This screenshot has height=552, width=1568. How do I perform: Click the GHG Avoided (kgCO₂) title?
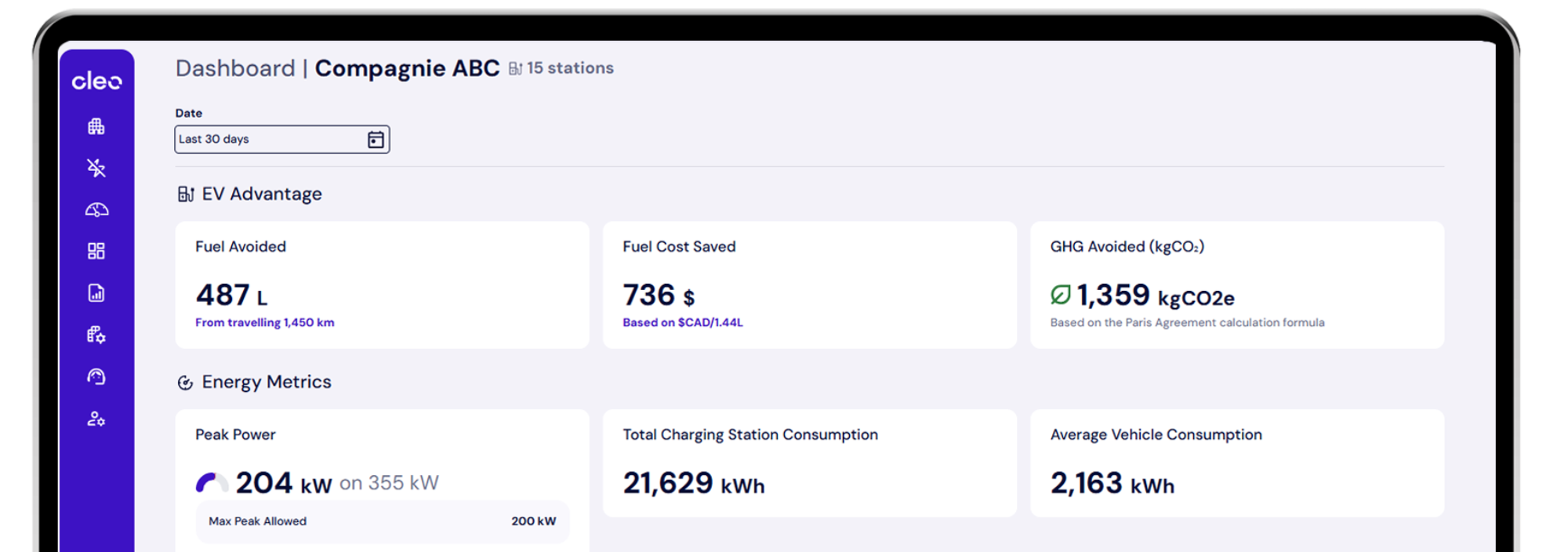(x=1127, y=247)
